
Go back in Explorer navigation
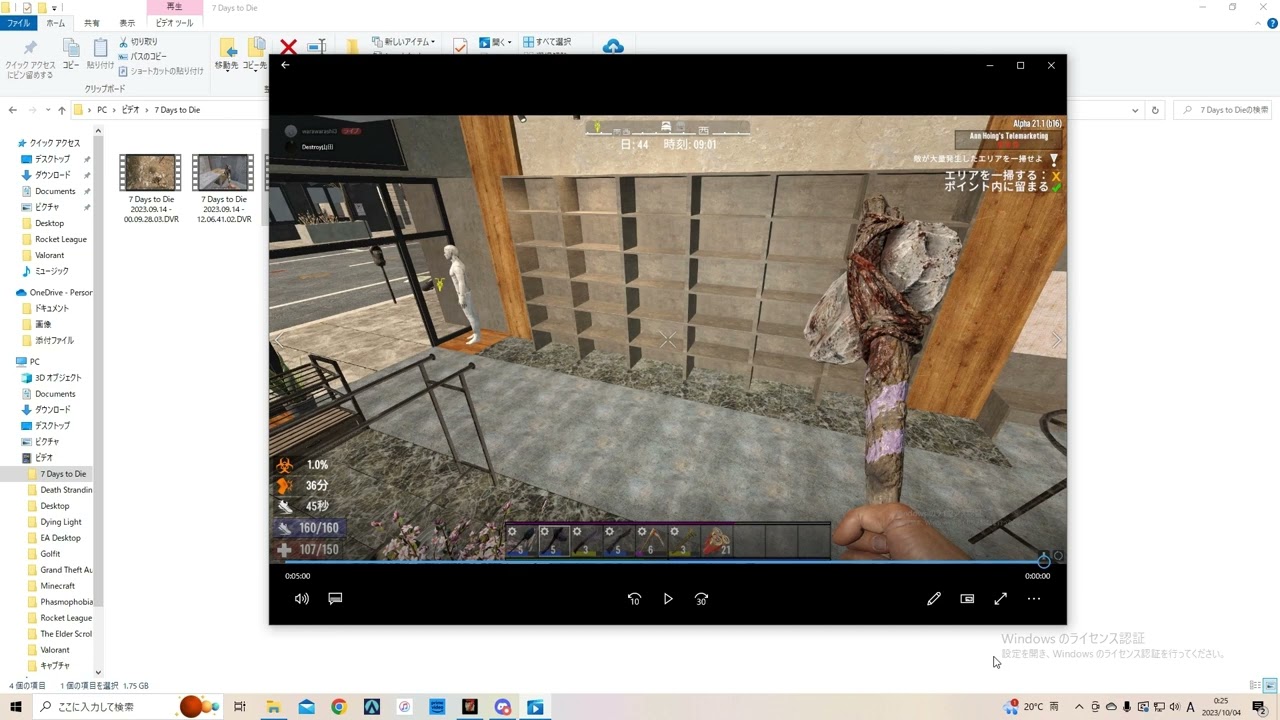[x=12, y=110]
